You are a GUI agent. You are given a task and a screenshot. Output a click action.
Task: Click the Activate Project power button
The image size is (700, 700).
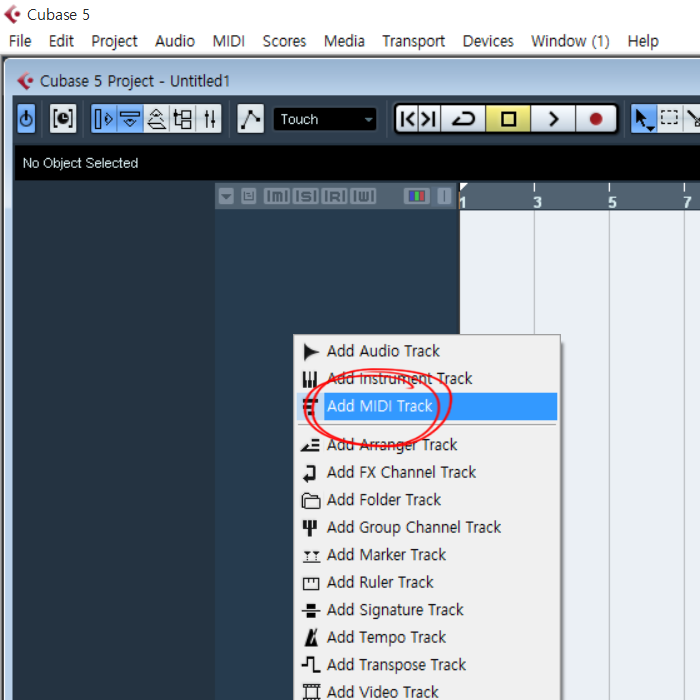click(x=26, y=119)
